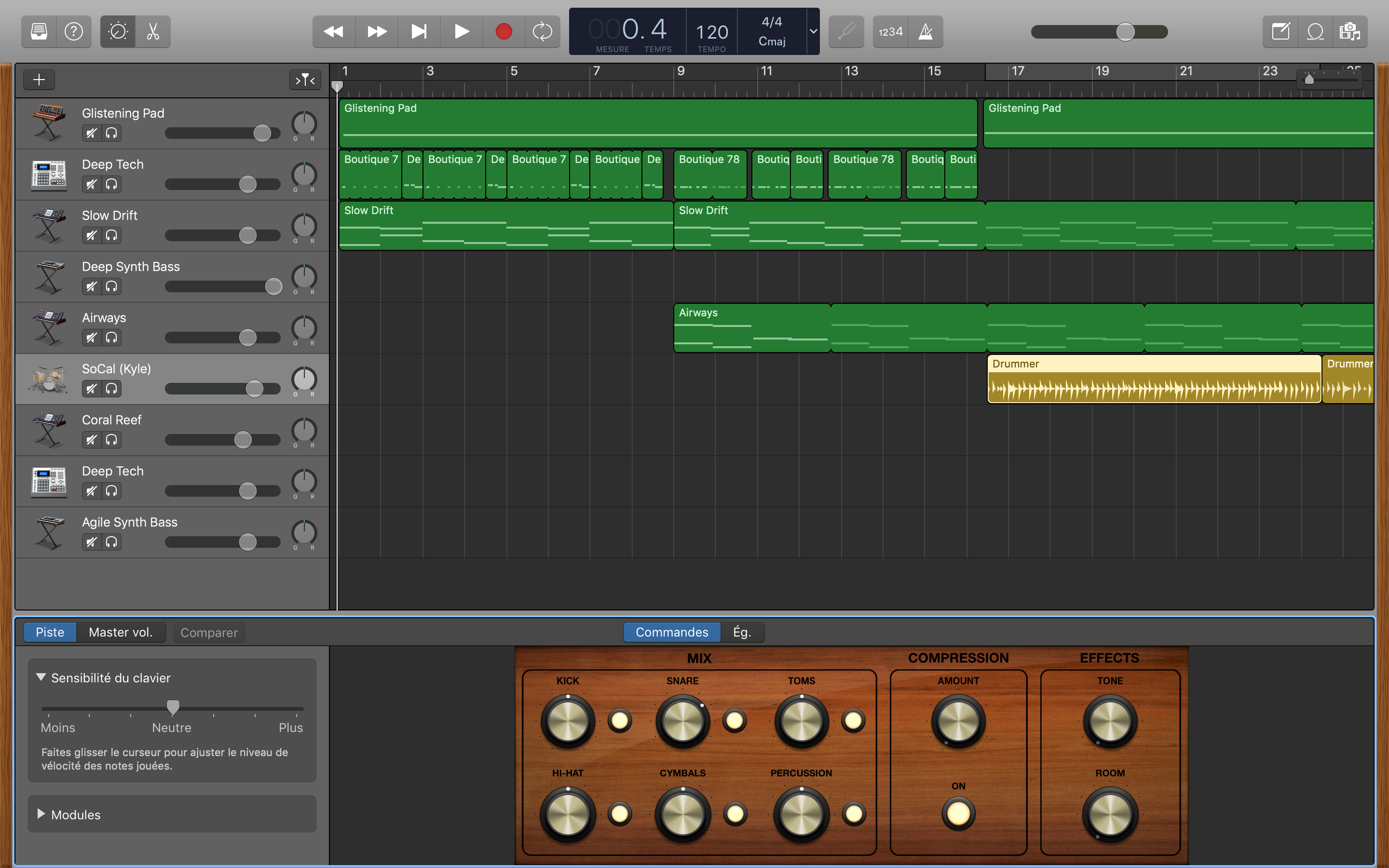1389x868 pixels.
Task: Toggle the Catch playhead filter button
Action: point(305,80)
